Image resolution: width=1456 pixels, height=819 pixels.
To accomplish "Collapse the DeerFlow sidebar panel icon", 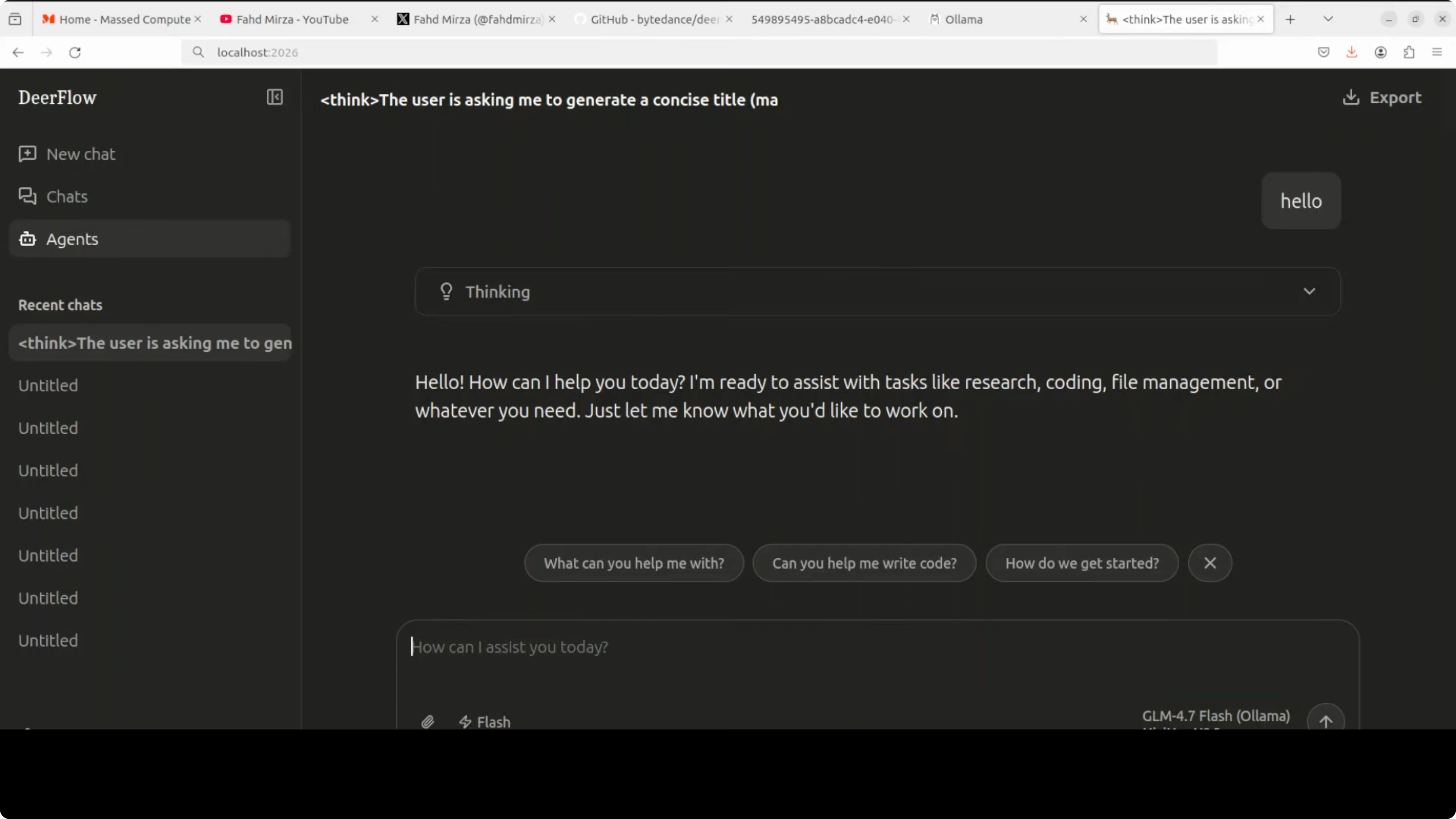I will 275,97.
